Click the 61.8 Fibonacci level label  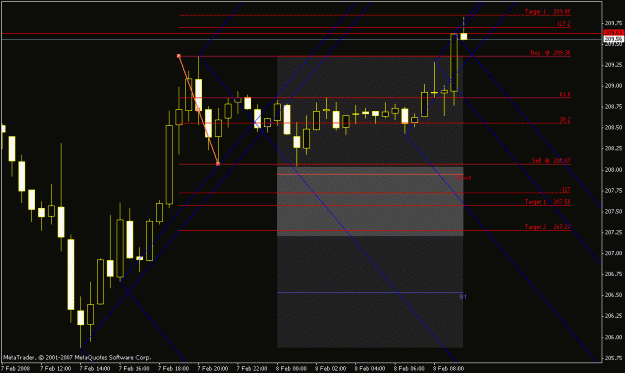pos(565,94)
